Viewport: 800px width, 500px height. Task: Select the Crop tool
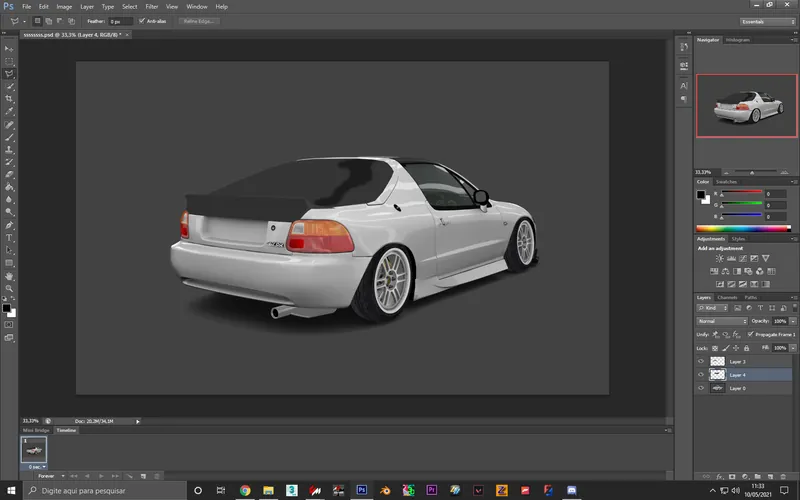tap(9, 99)
